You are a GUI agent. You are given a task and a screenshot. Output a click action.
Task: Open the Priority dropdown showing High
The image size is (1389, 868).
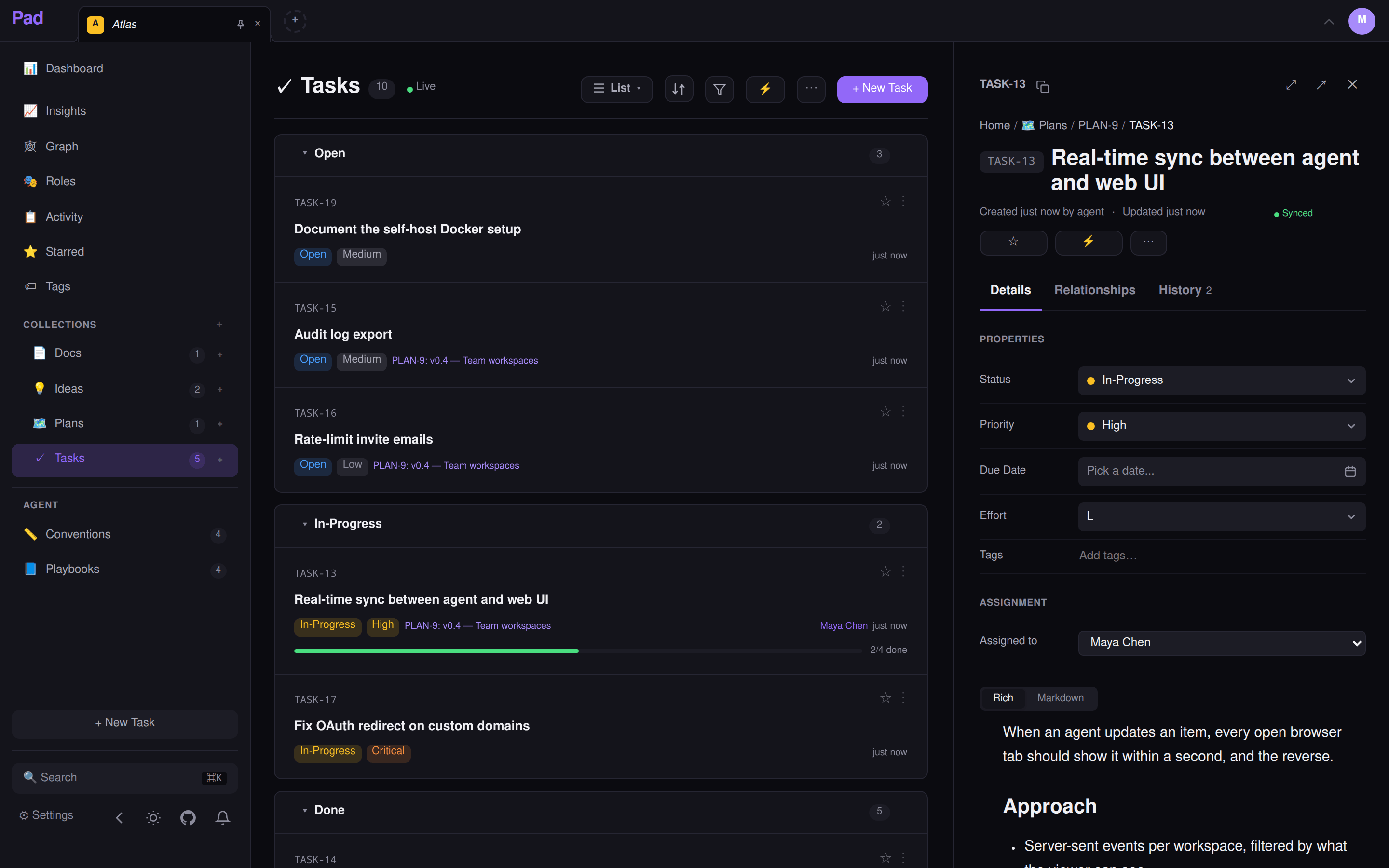pyautogui.click(x=1221, y=426)
